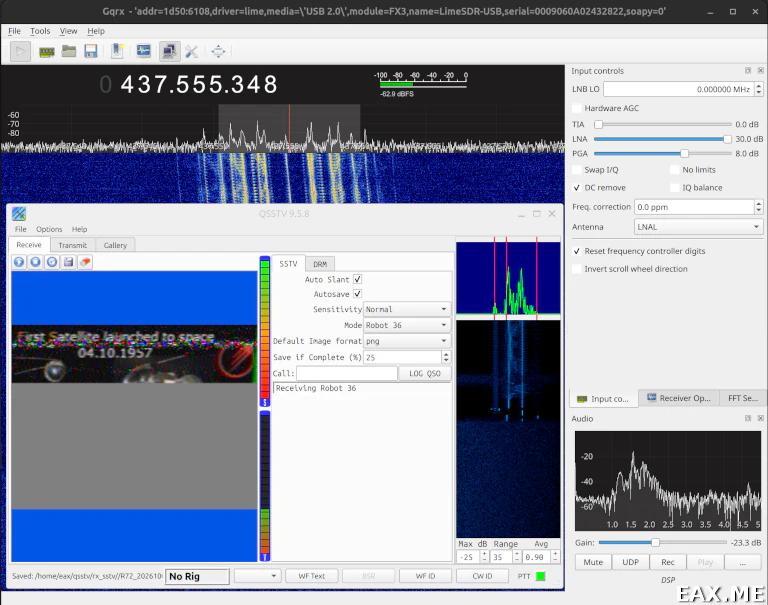Click the QSSTV resync clock icon
This screenshot has height=605, width=768.
pyautogui.click(x=52, y=262)
